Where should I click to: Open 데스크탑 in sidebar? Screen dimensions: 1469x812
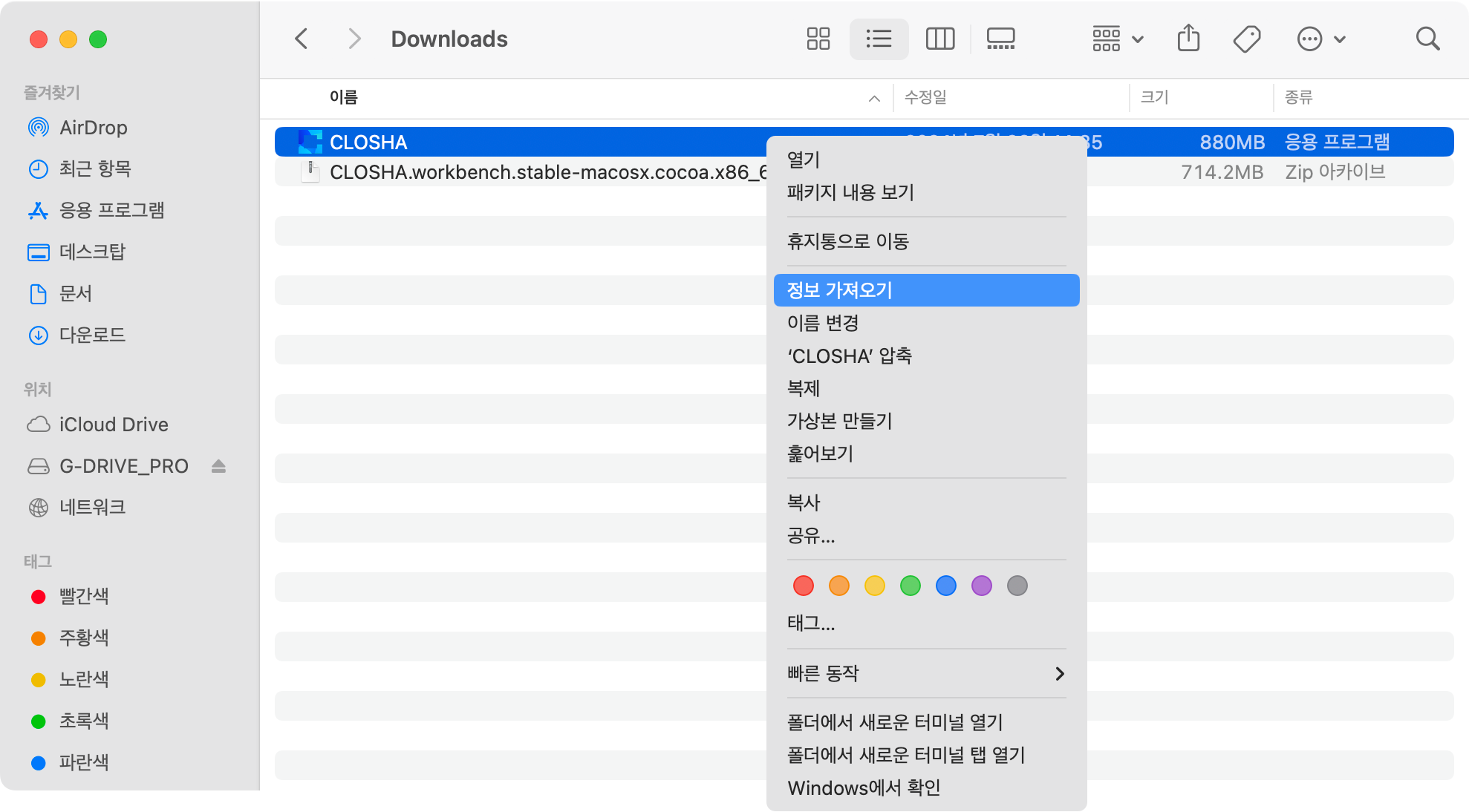coord(76,252)
